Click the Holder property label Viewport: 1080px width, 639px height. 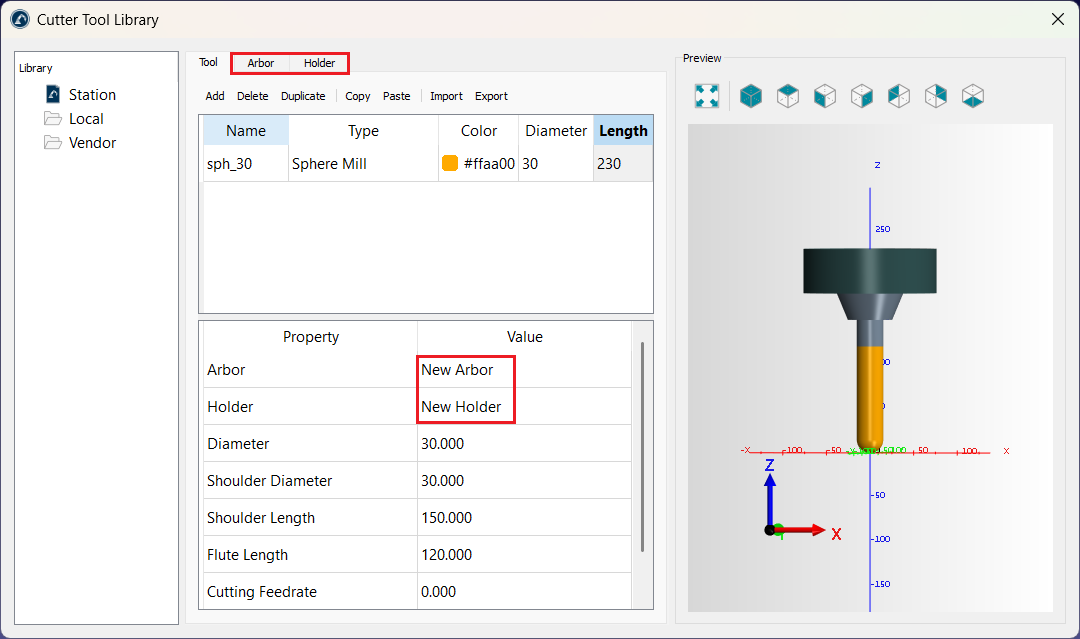coord(230,407)
